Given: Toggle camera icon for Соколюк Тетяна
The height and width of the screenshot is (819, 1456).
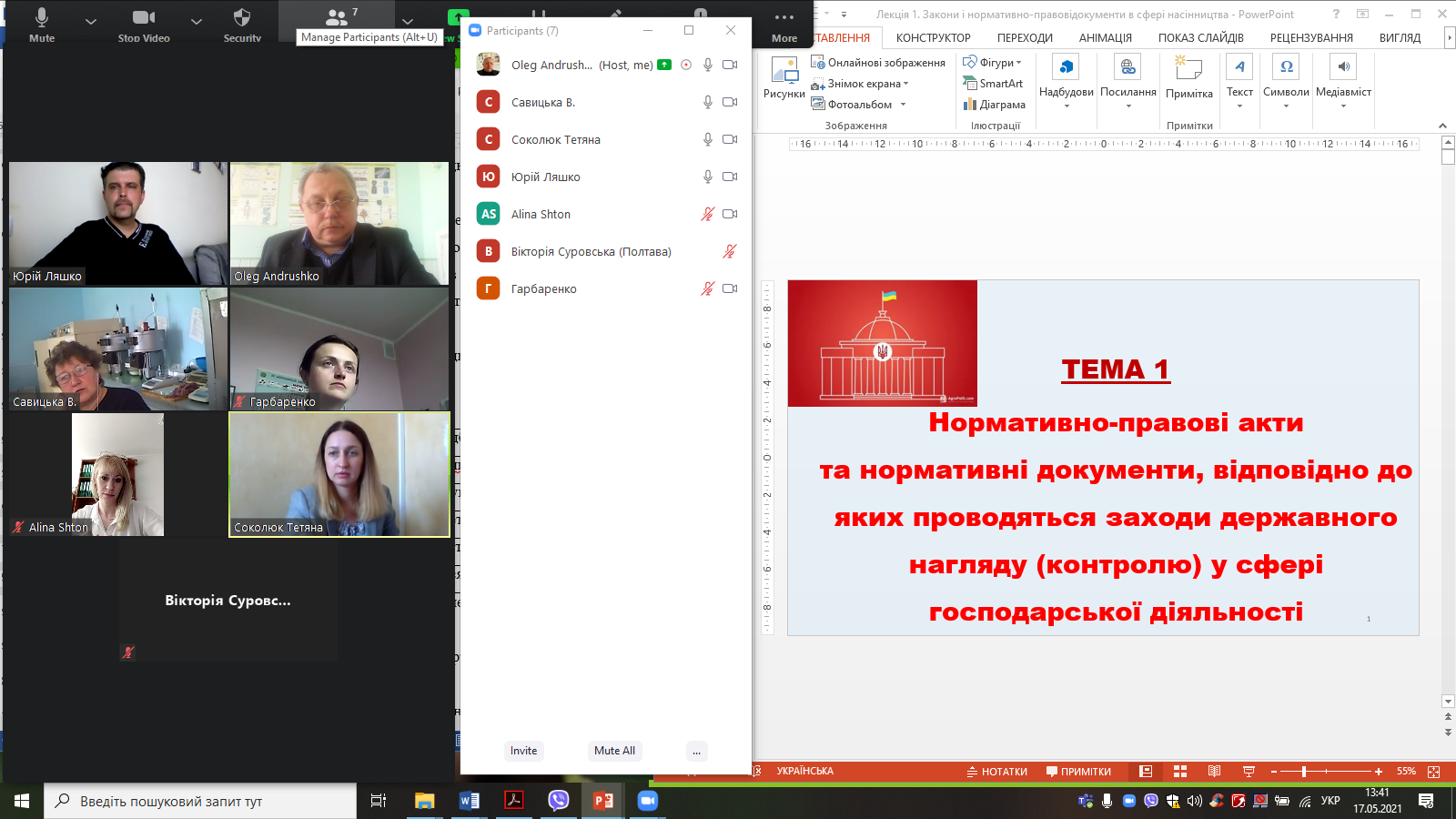Looking at the screenshot, I should click(730, 139).
